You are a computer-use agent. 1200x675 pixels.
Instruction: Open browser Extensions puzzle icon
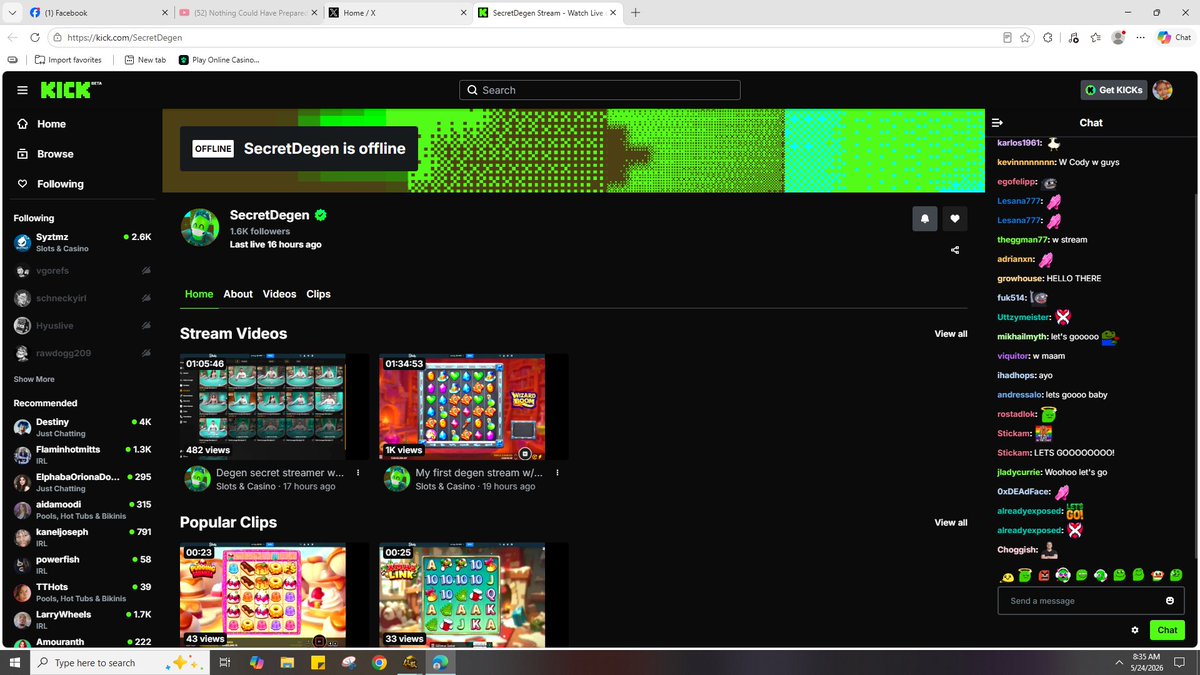[x=1048, y=37]
